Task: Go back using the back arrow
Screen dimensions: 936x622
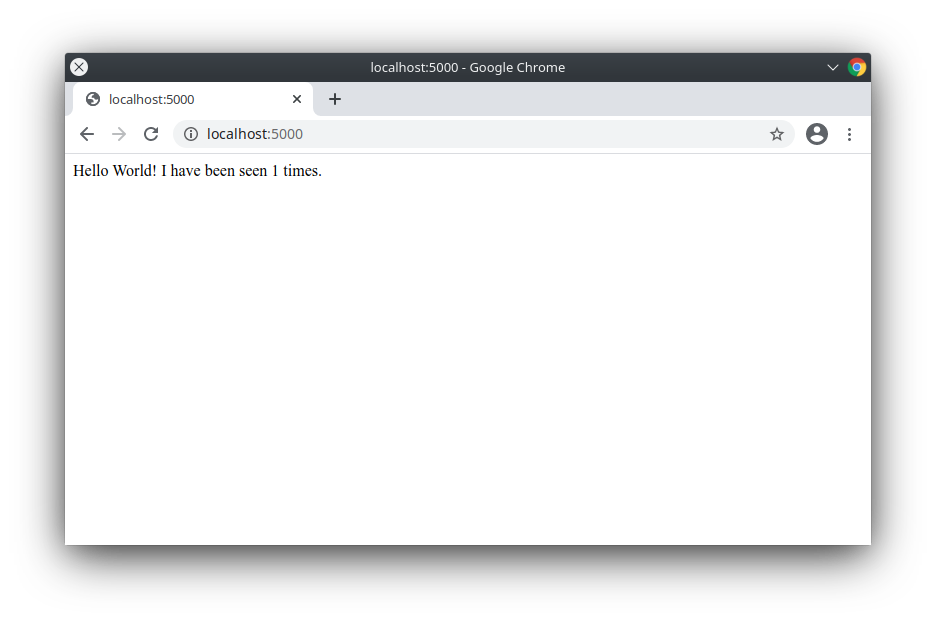Action: pyautogui.click(x=87, y=134)
